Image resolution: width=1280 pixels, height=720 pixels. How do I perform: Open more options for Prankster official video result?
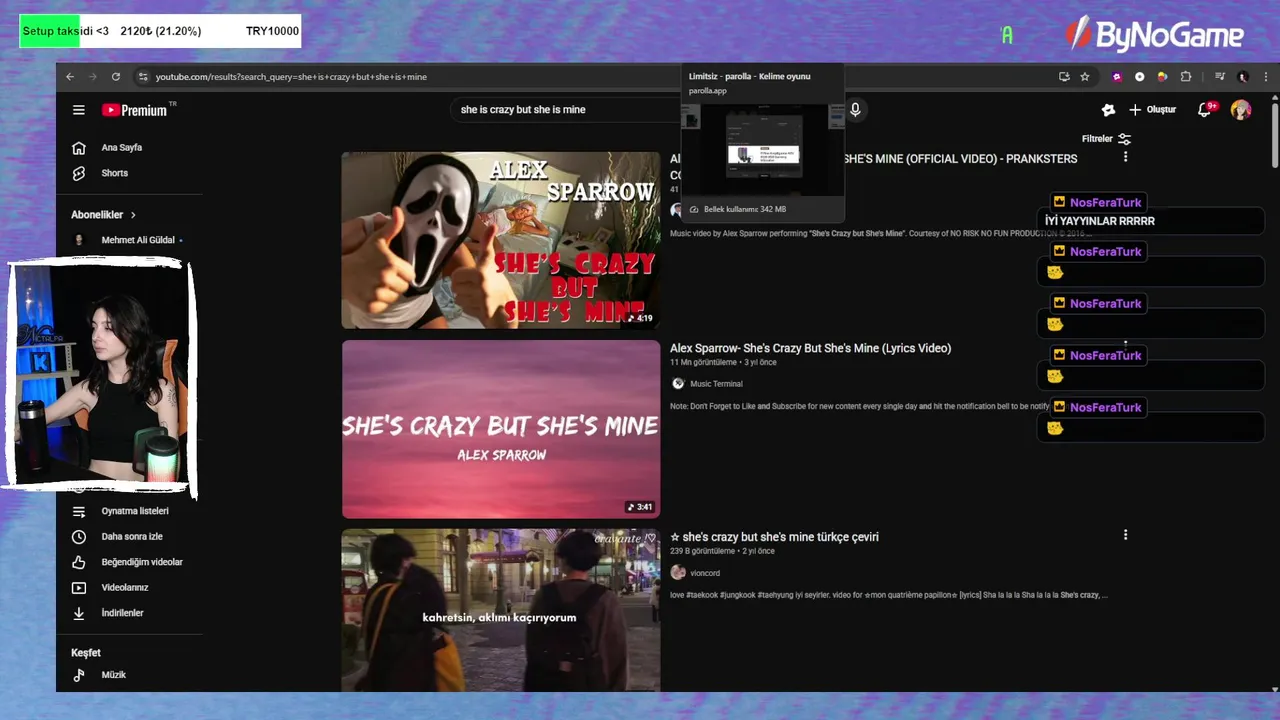(1125, 157)
